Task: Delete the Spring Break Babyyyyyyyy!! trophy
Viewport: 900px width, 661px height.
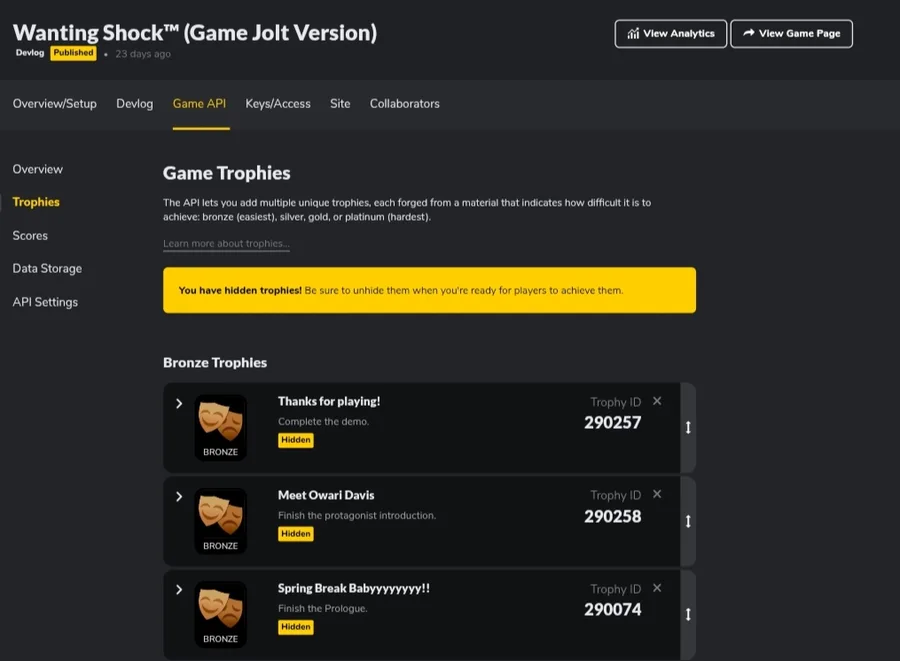Action: (657, 588)
